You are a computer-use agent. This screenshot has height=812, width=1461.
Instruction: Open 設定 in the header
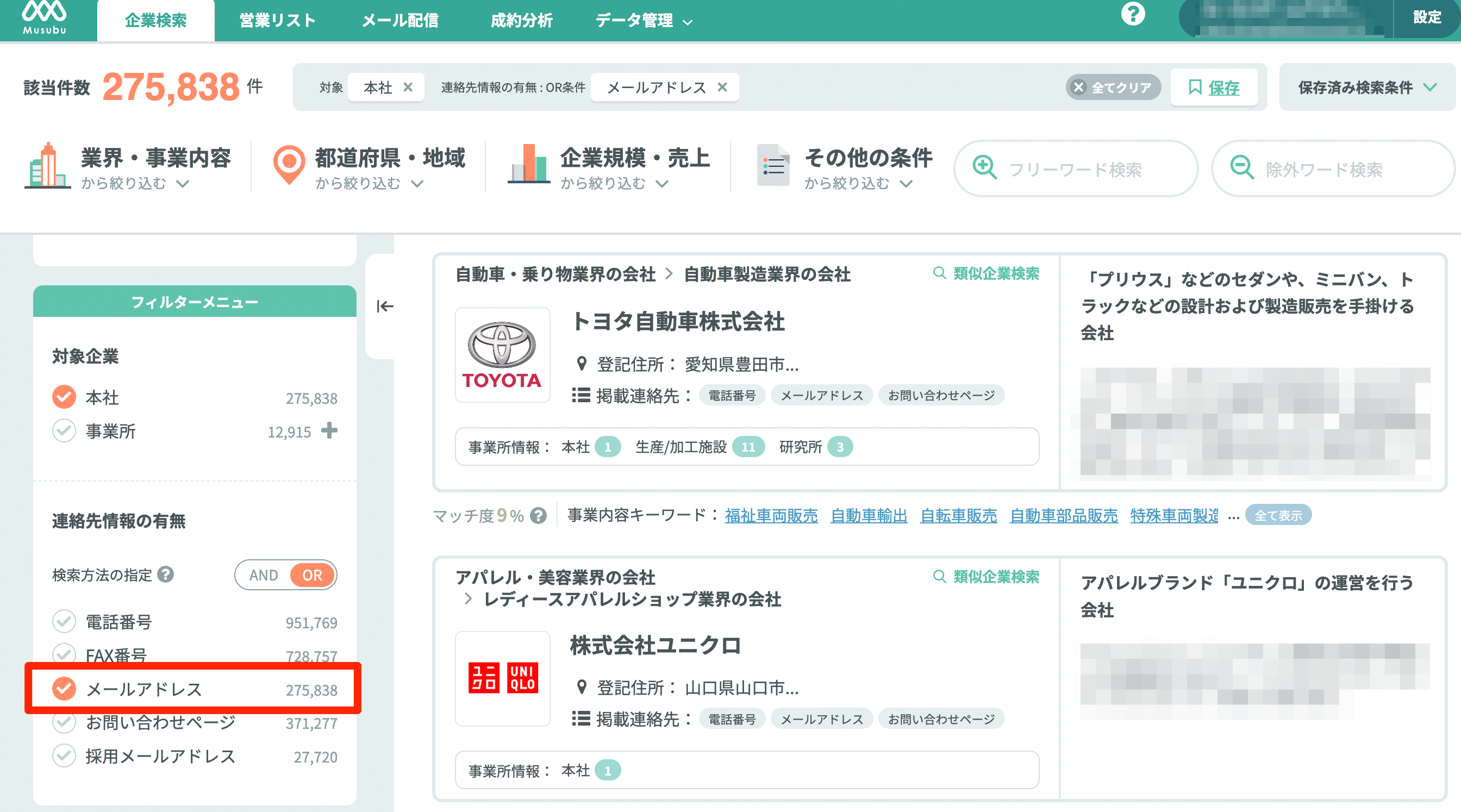[x=1426, y=17]
